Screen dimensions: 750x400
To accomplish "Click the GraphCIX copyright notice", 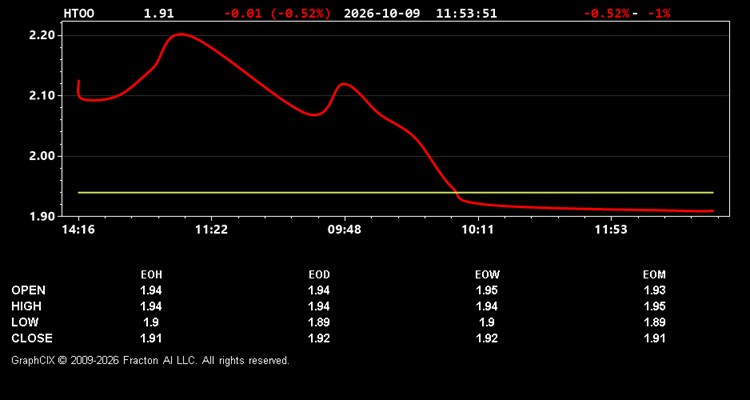I will [150, 360].
